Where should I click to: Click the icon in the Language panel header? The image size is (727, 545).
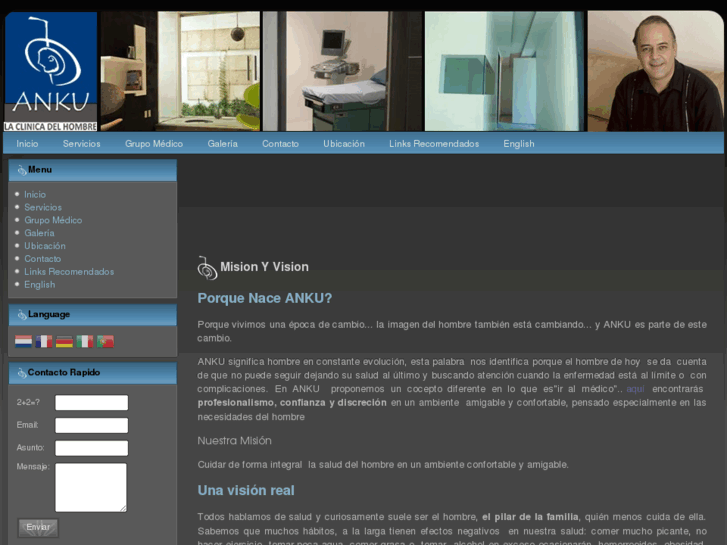click(22, 315)
